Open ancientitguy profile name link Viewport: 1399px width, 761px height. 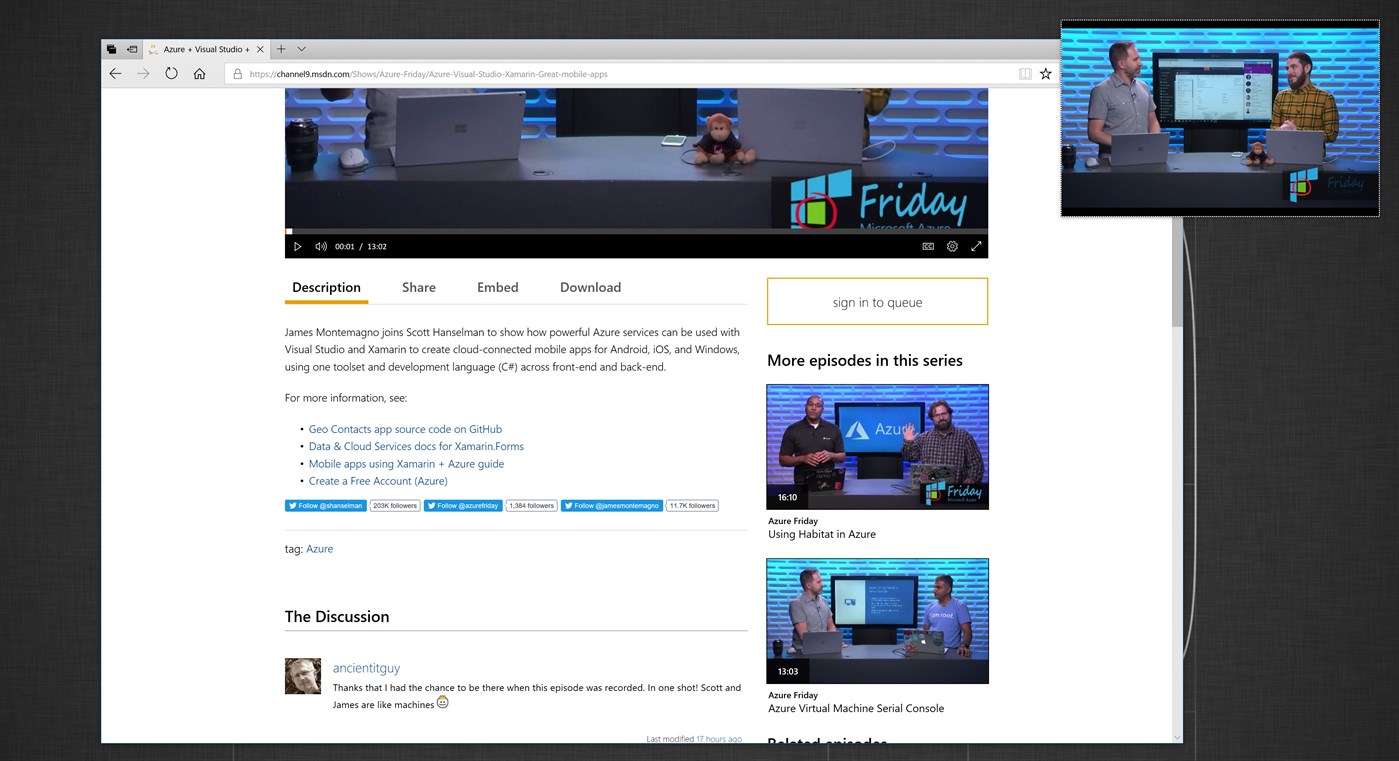coord(366,668)
